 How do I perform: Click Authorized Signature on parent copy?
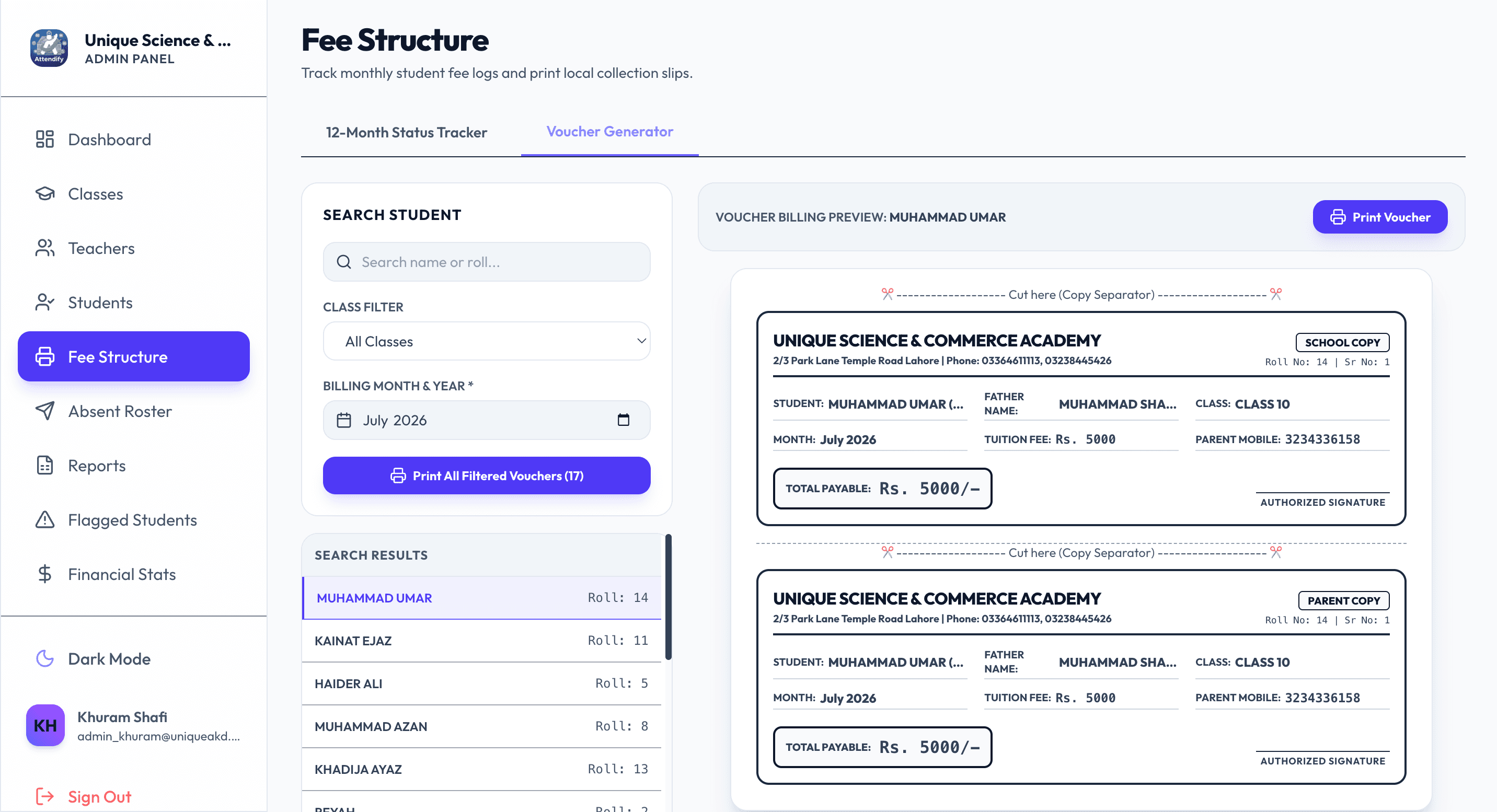[1322, 761]
